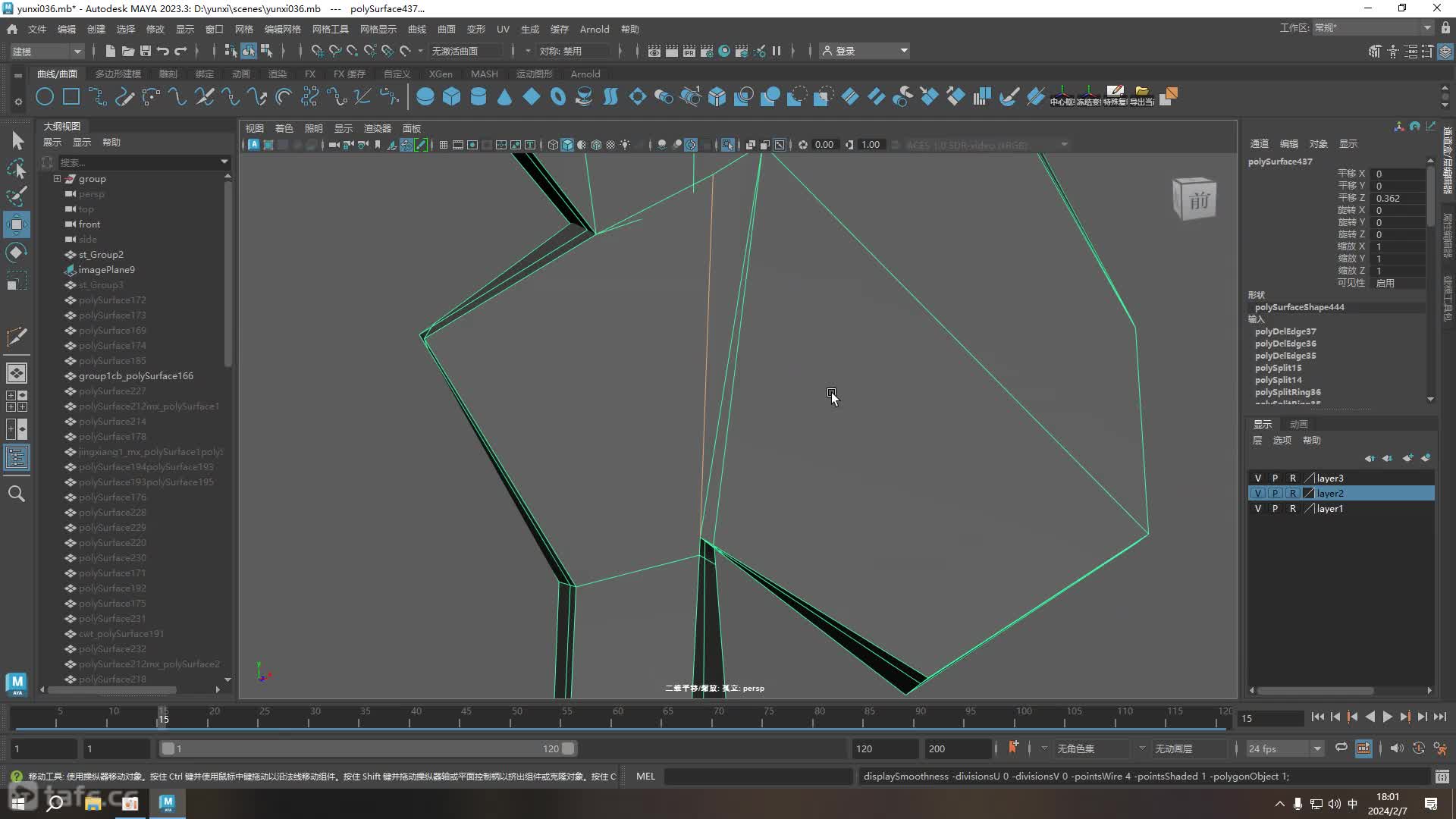
Task: Click the MEL command input field
Action: coord(758,777)
